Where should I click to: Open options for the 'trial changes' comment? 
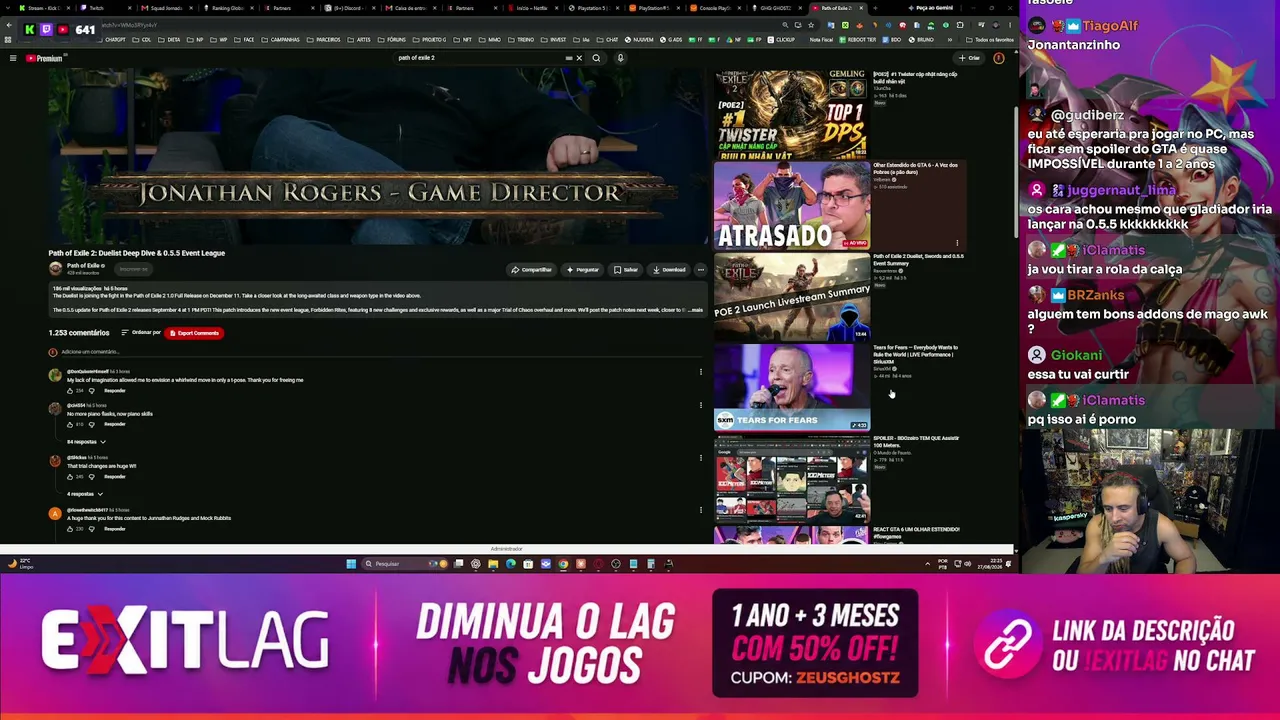click(x=700, y=458)
